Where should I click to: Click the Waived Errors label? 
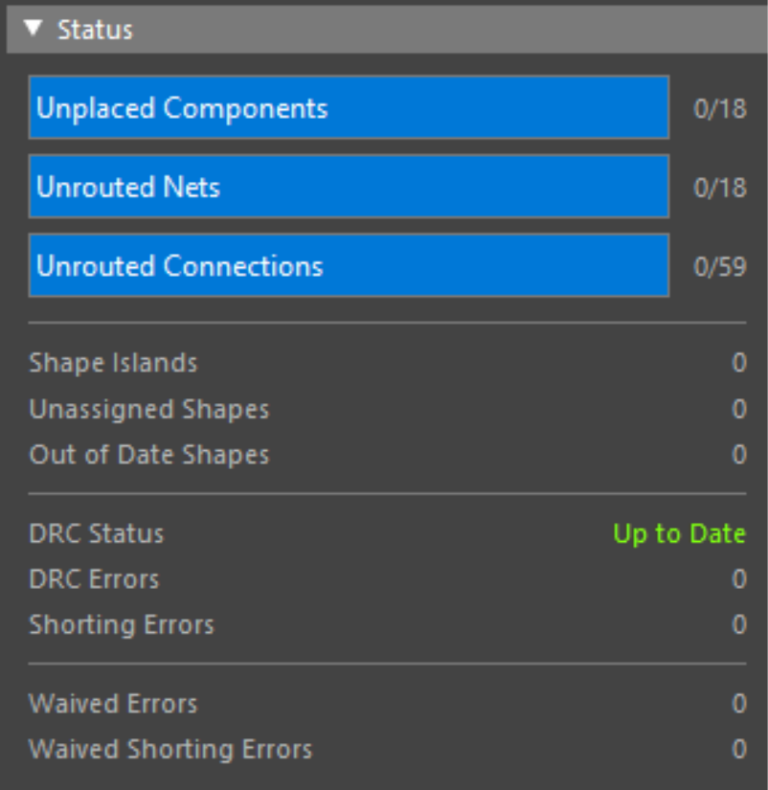[x=113, y=703]
